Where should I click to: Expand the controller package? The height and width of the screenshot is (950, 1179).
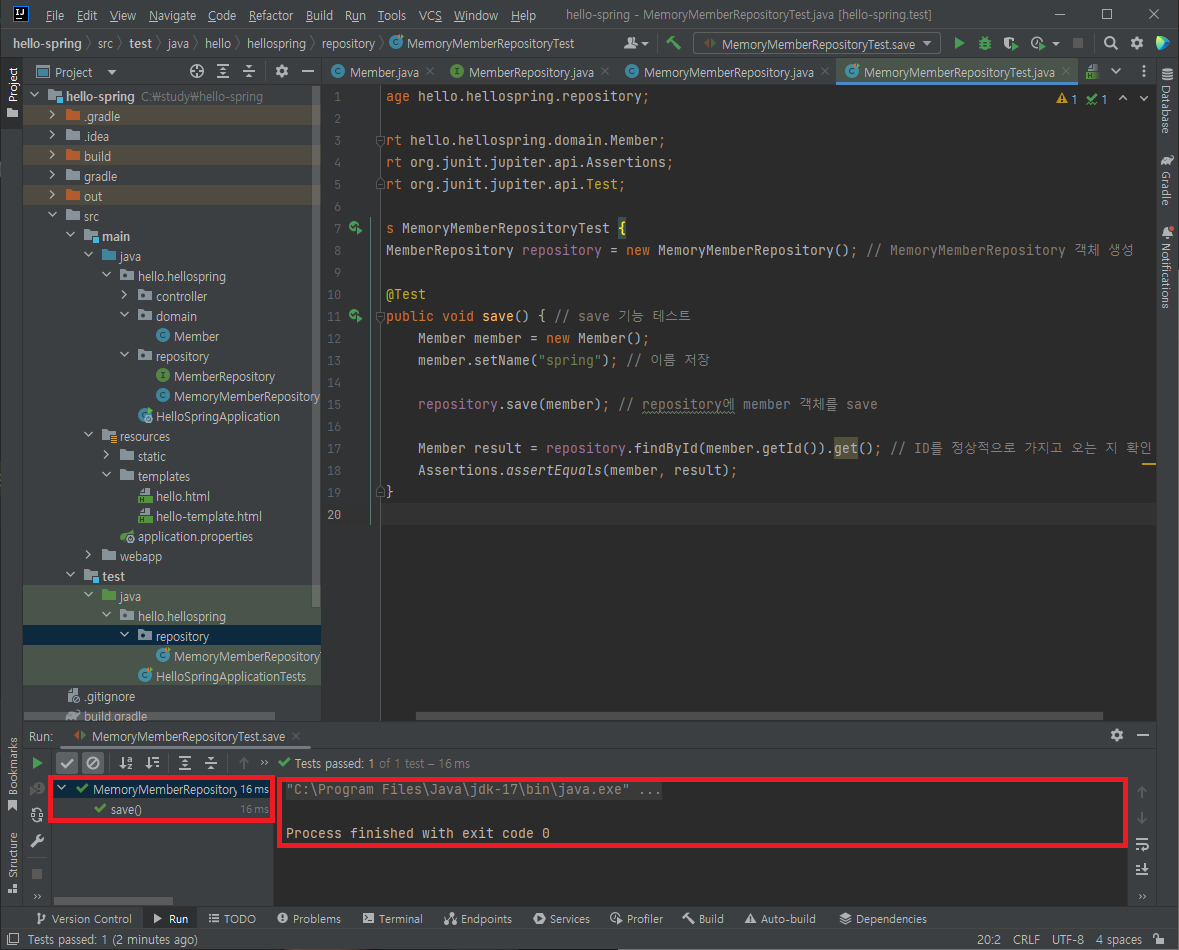point(124,296)
